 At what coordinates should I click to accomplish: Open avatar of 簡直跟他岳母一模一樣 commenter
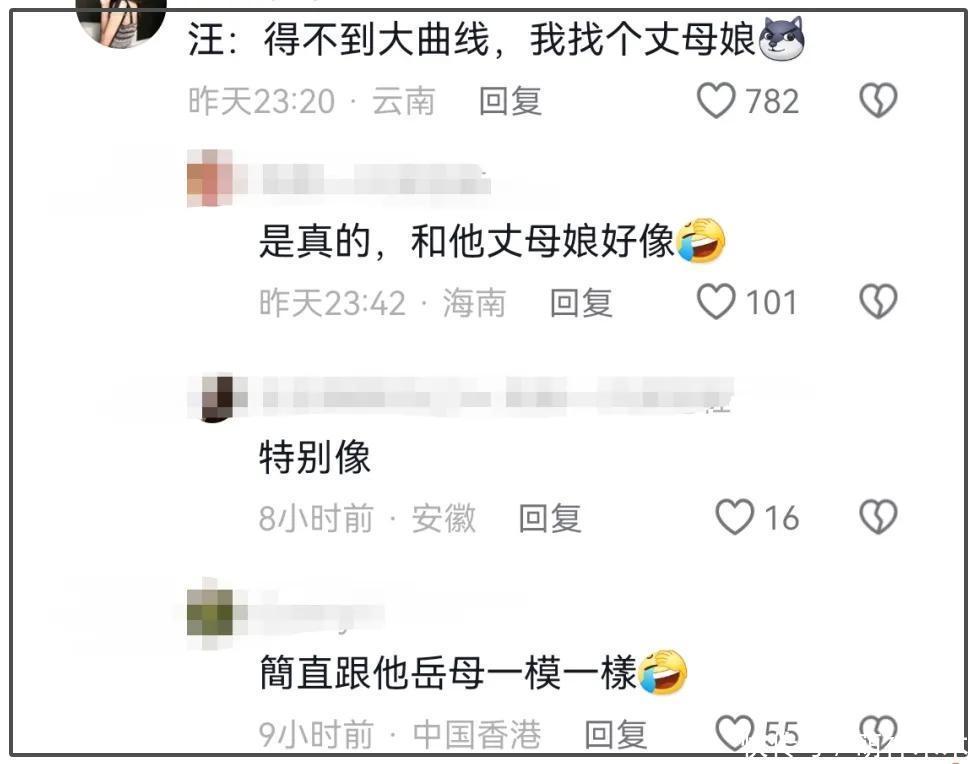pos(210,612)
